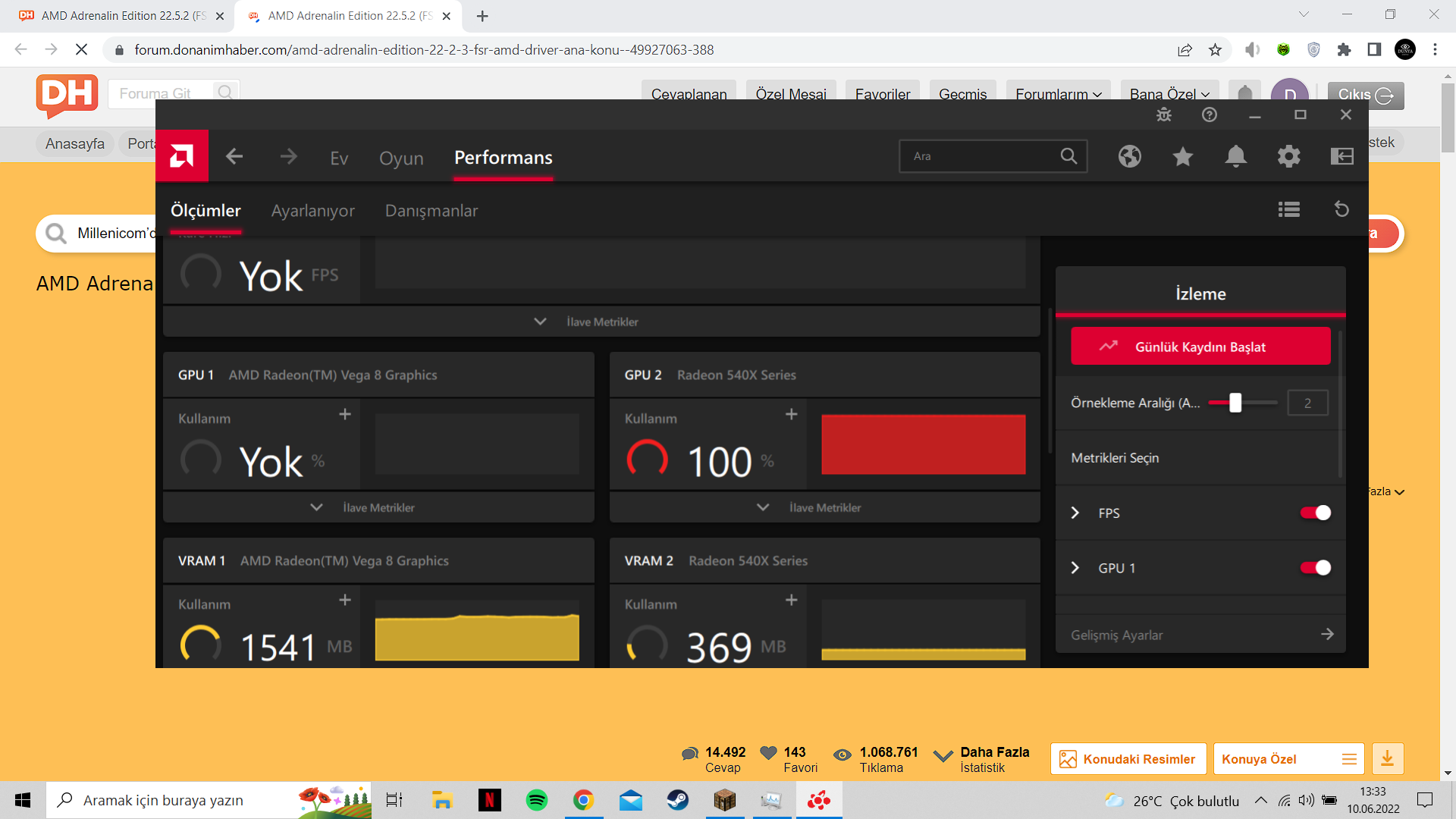Expand İlave Metrikler under GPU 1
Viewport: 1456px width, 819px height.
378,507
